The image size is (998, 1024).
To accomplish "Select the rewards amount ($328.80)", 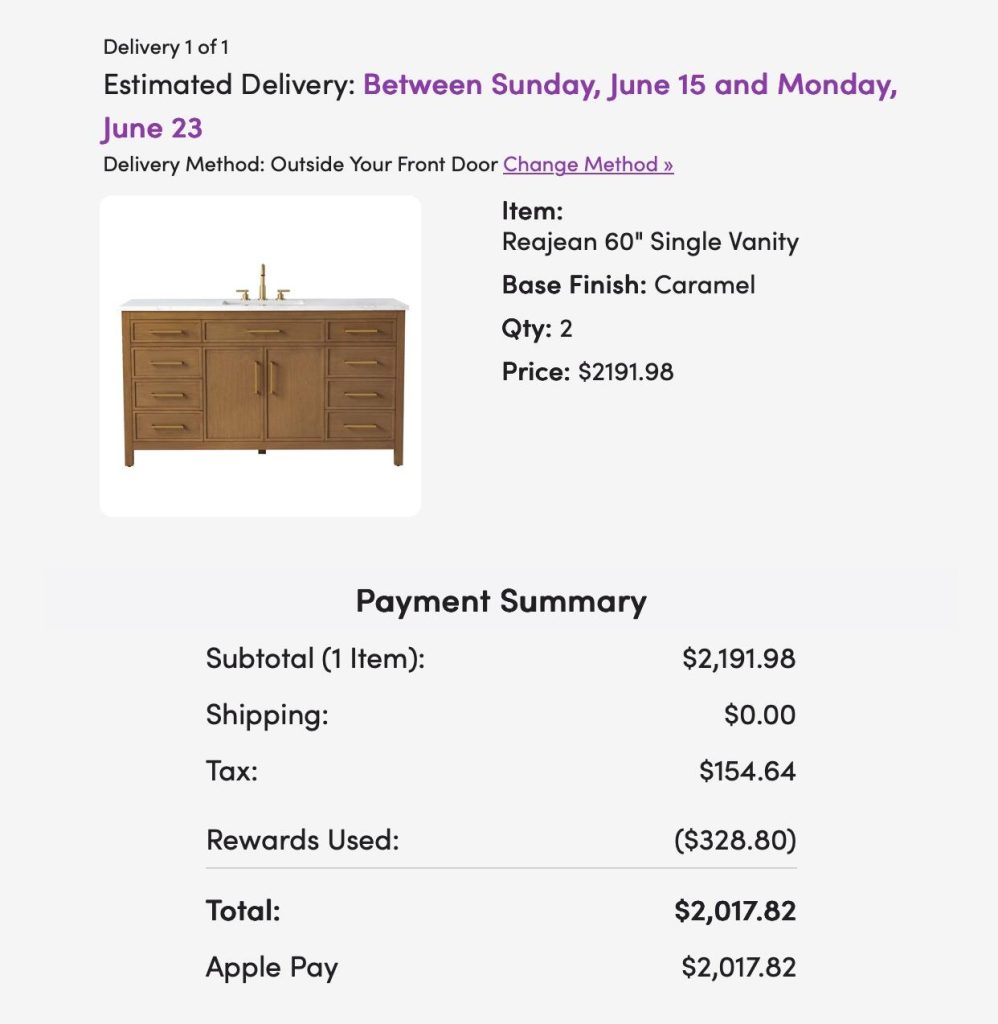I will point(735,840).
